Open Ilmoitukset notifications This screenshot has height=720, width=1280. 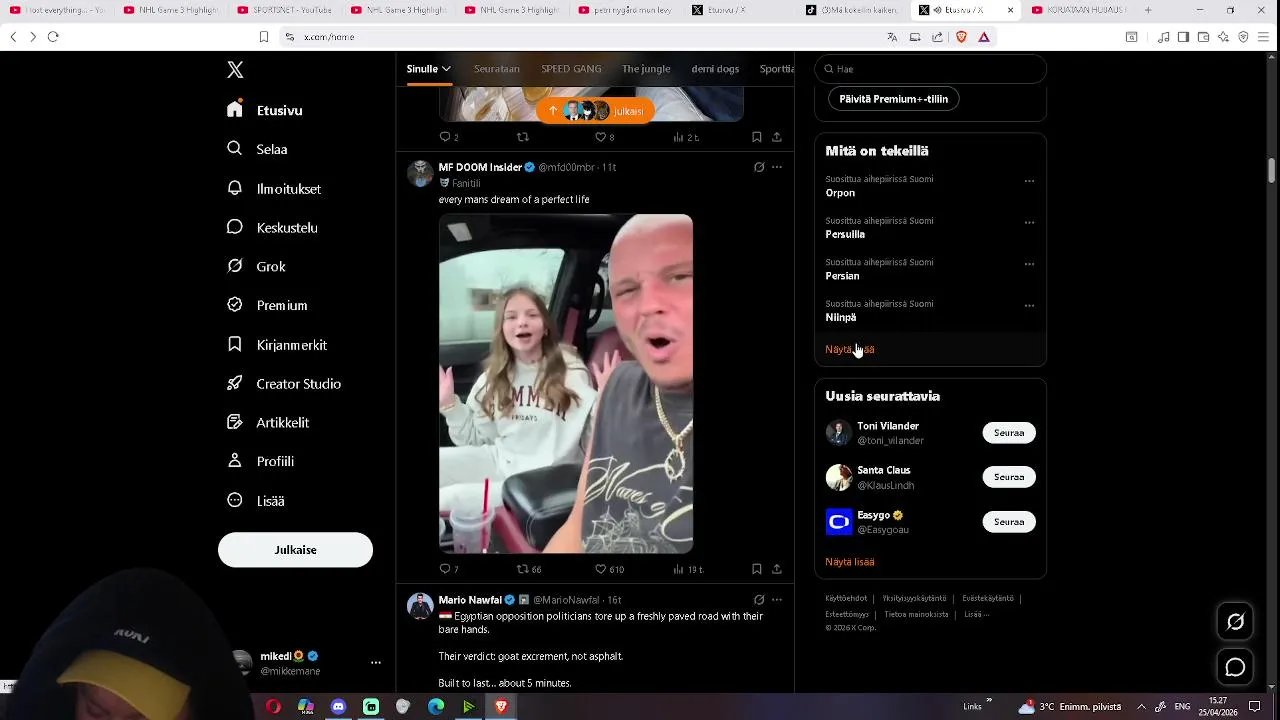pos(274,189)
